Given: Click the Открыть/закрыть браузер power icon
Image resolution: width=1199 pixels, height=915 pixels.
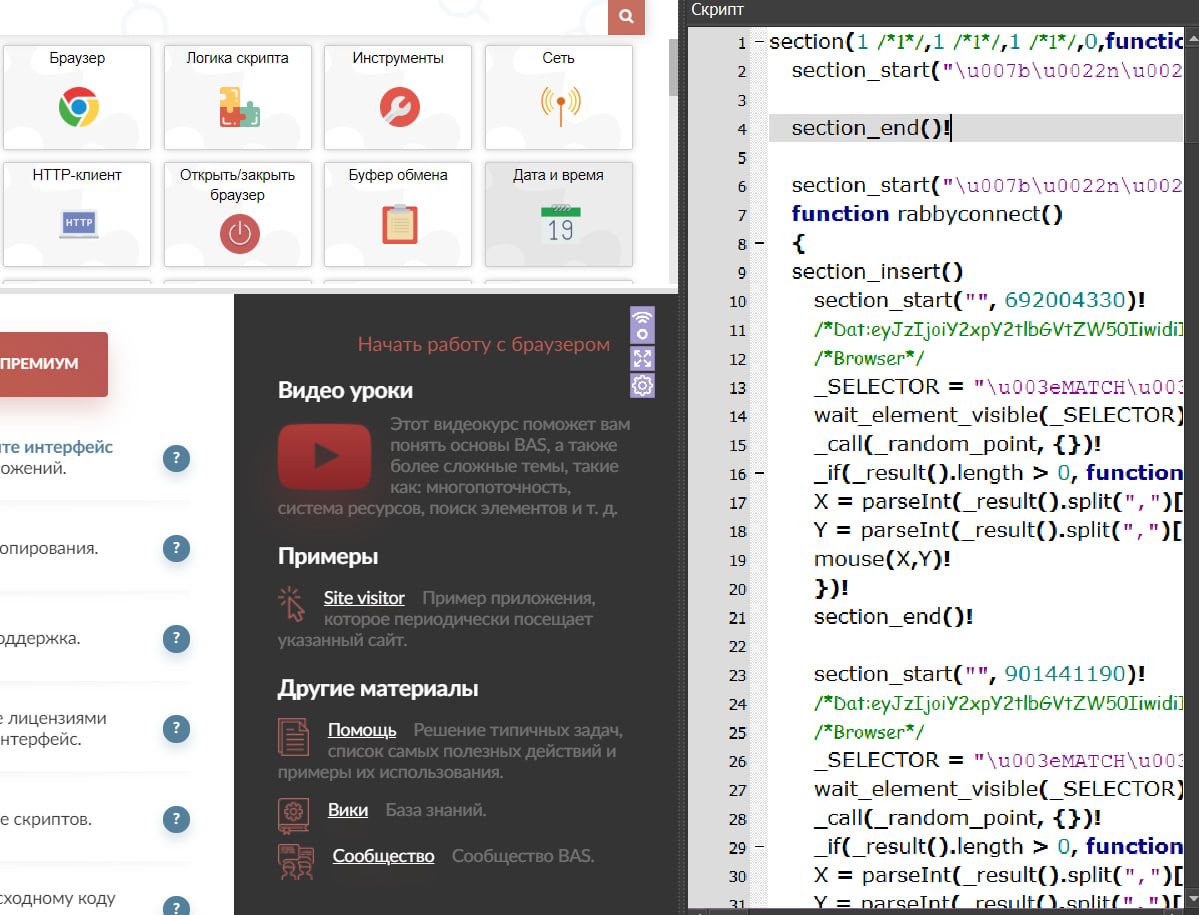Looking at the screenshot, I should 238,234.
